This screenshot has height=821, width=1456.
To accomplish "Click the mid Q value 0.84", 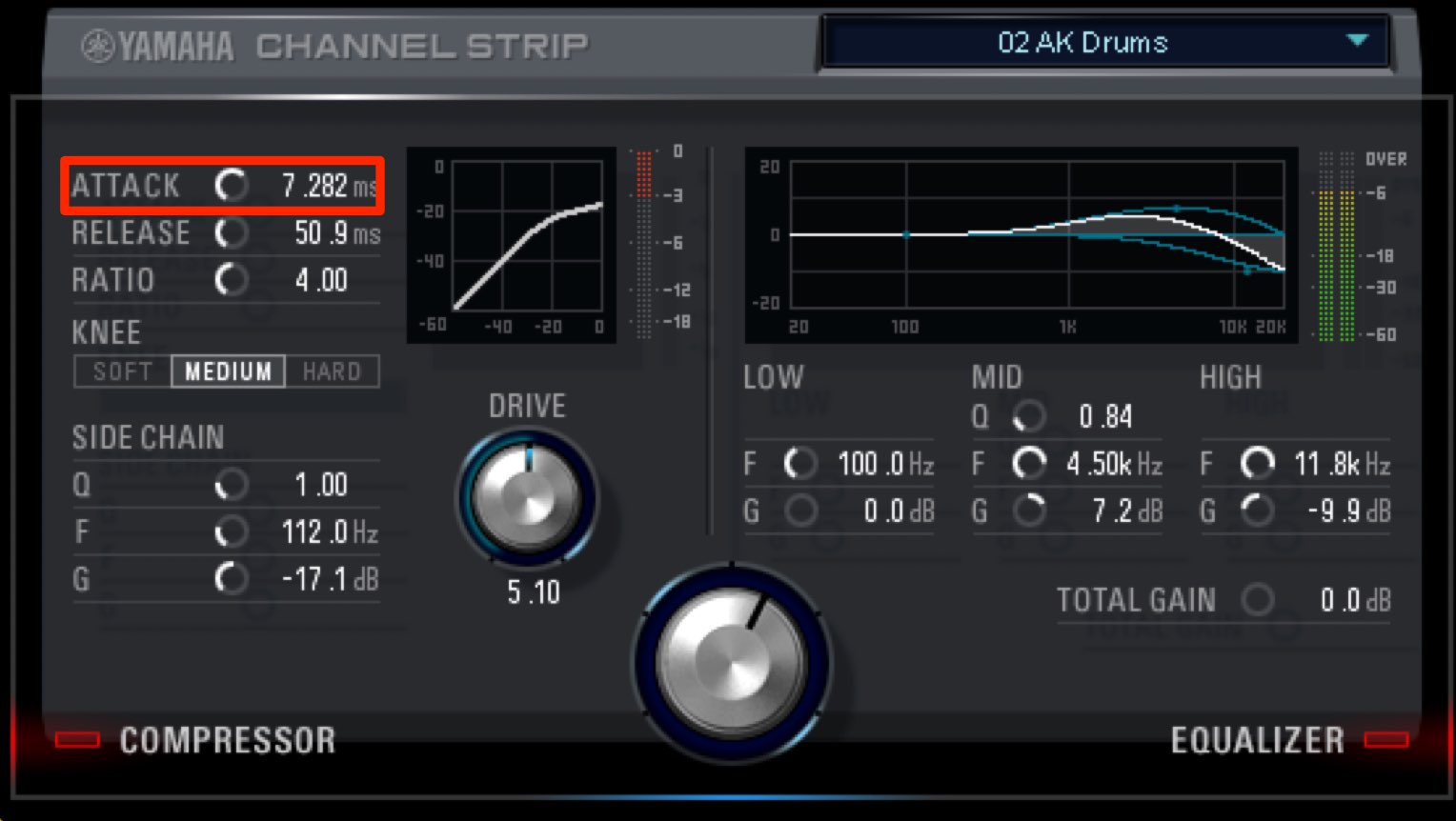I will pyautogui.click(x=1105, y=416).
